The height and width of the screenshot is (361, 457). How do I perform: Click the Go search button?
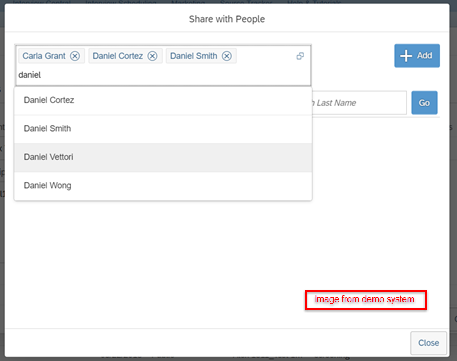424,103
